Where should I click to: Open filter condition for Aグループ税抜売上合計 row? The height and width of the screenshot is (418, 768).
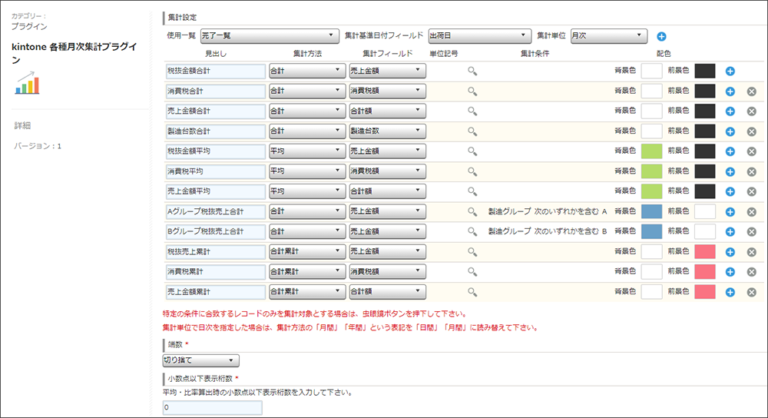pos(472,212)
